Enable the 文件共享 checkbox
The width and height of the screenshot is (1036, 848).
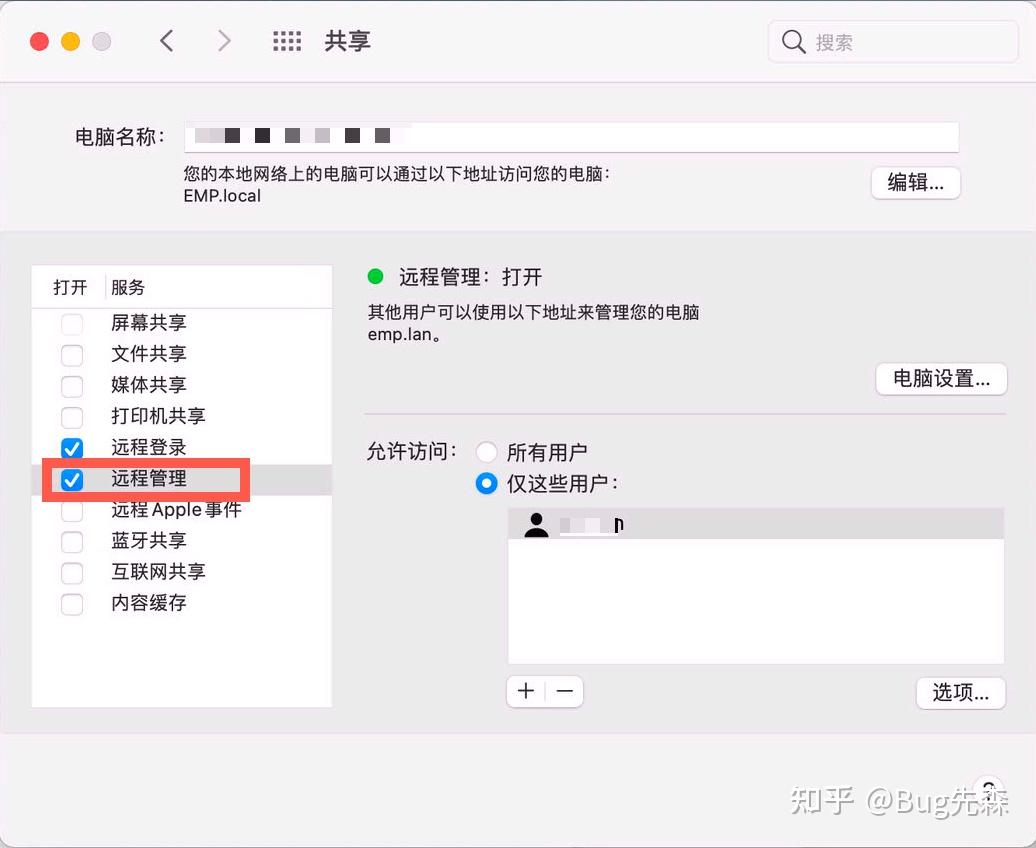coord(72,355)
